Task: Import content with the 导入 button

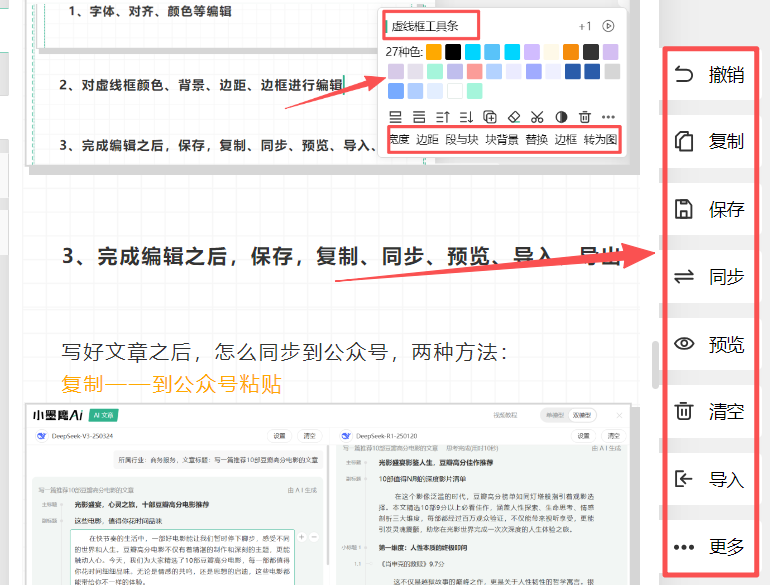Action: coord(710,479)
